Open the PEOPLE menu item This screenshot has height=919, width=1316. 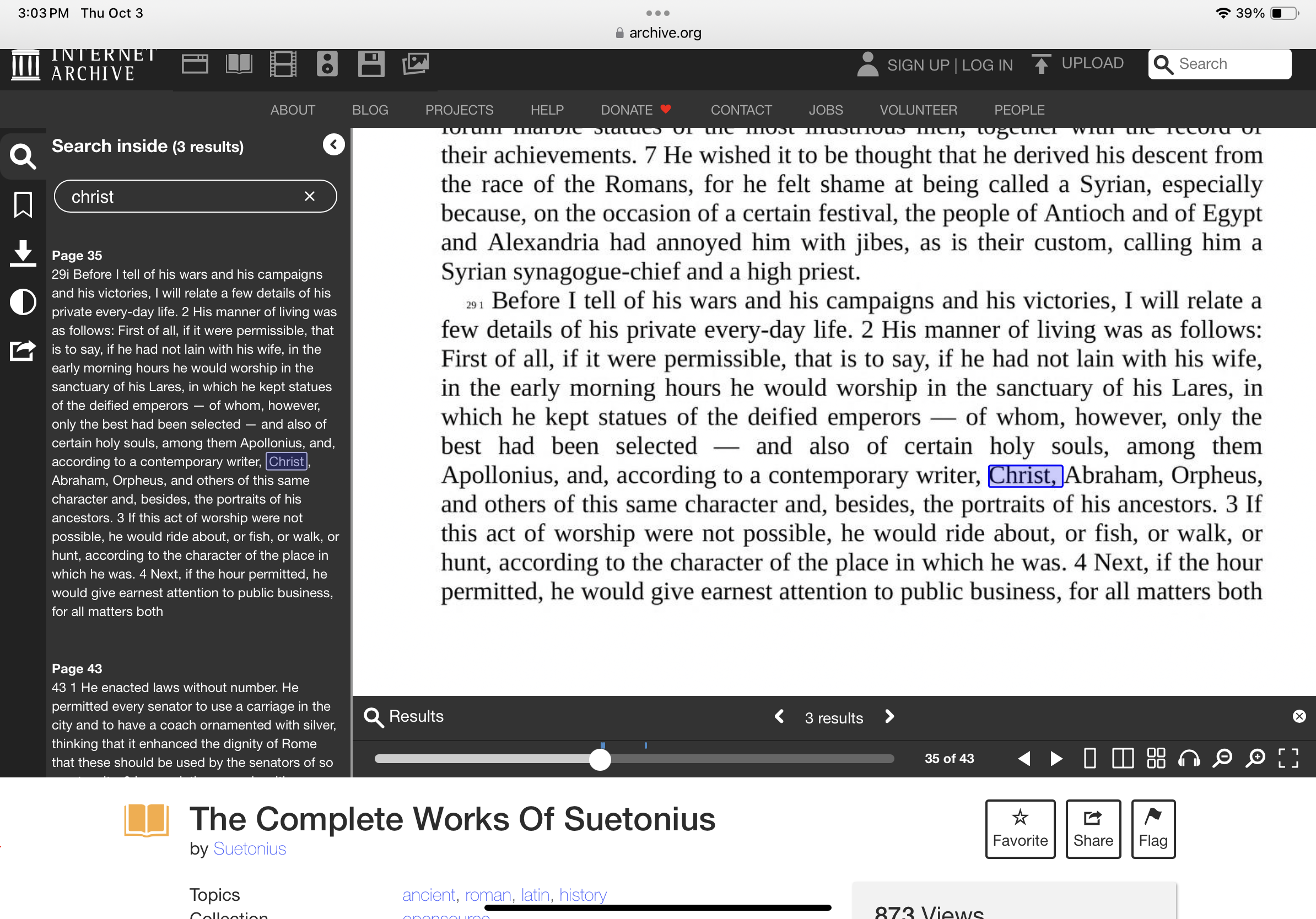1019,110
